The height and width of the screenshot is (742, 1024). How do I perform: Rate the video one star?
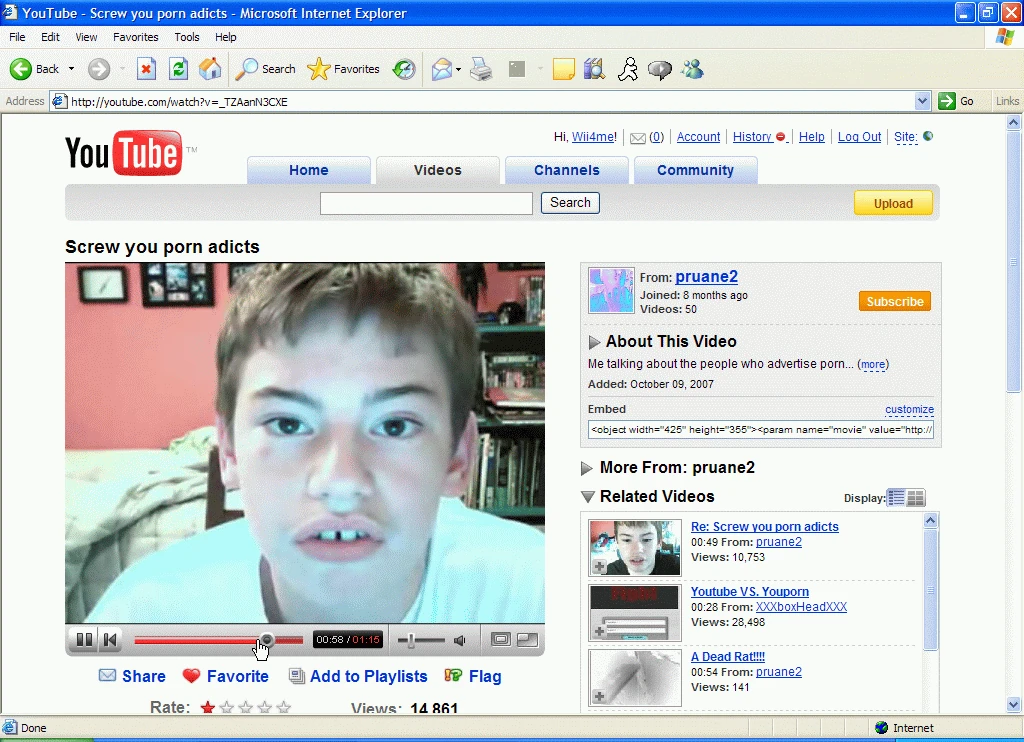208,707
